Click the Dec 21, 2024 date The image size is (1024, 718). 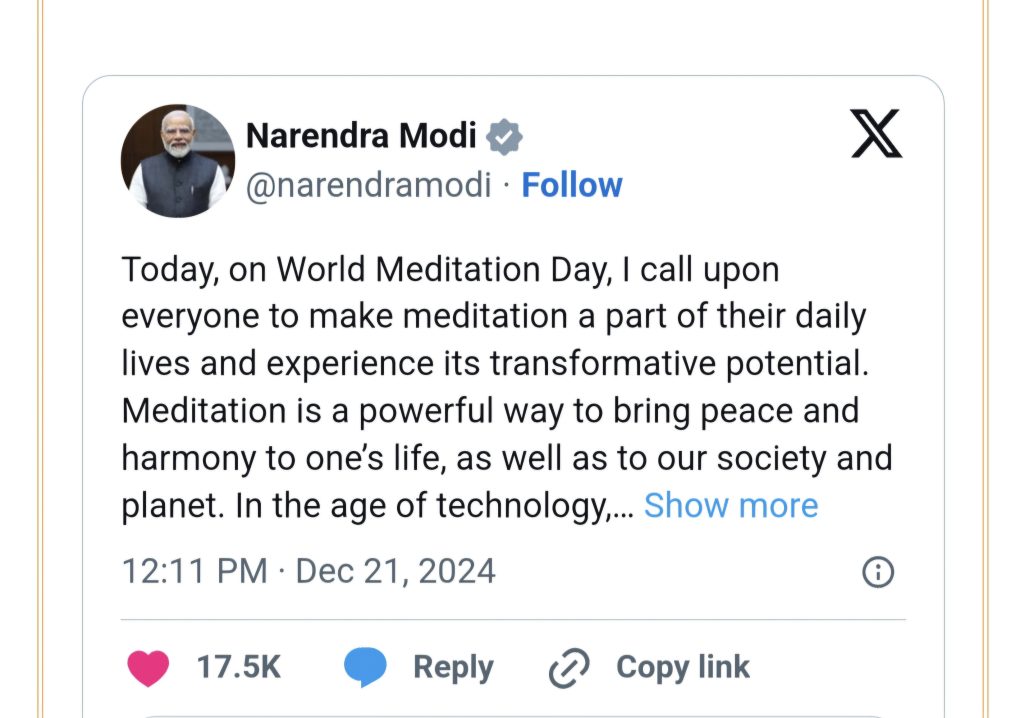[x=396, y=571]
